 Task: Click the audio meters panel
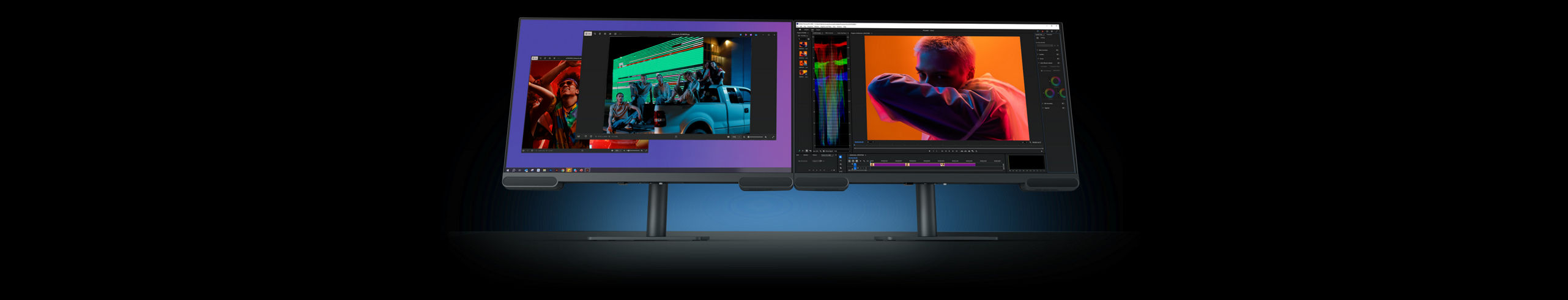coord(1027,162)
